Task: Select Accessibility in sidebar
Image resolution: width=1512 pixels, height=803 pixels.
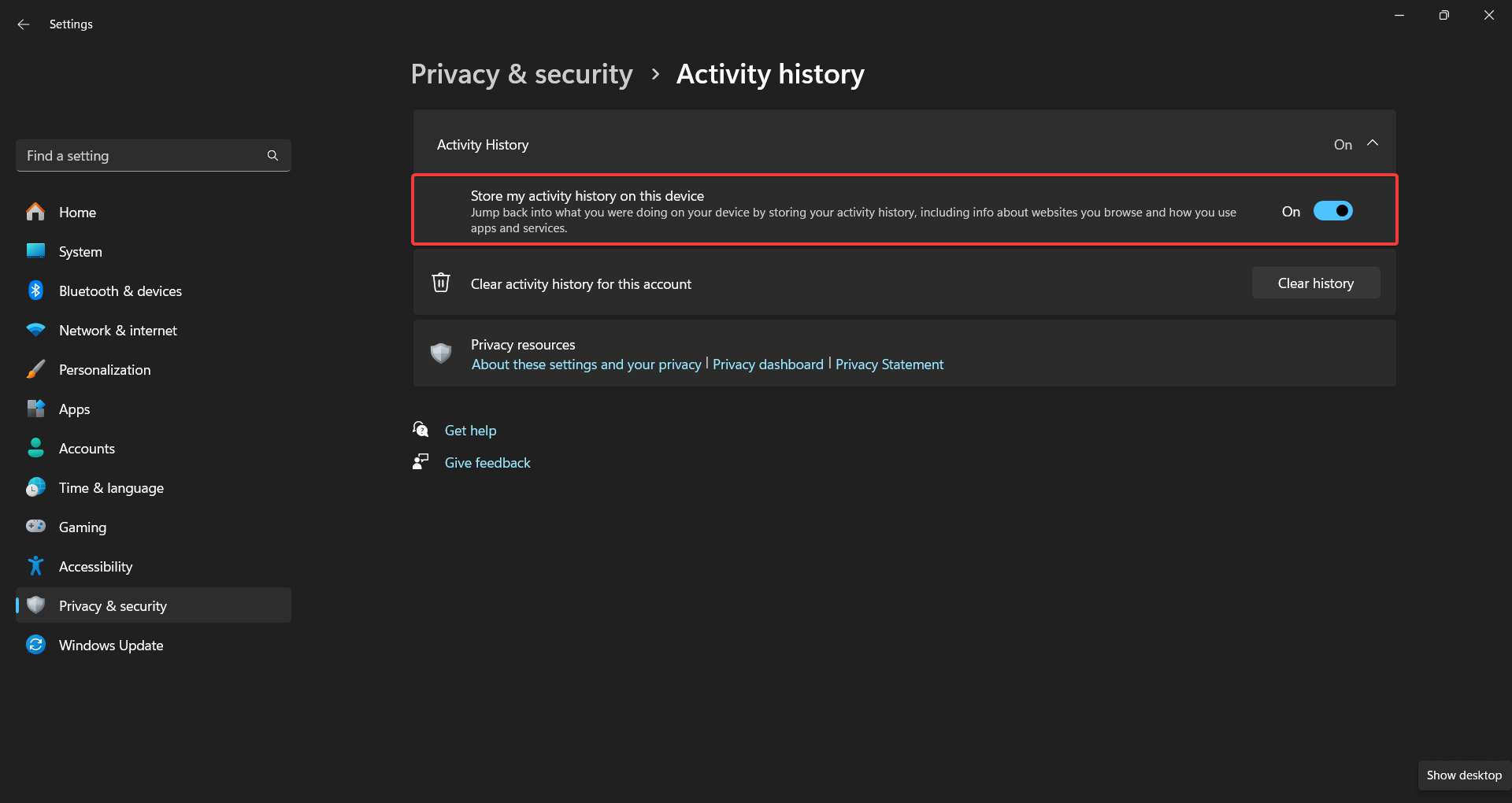Action: coord(154,566)
